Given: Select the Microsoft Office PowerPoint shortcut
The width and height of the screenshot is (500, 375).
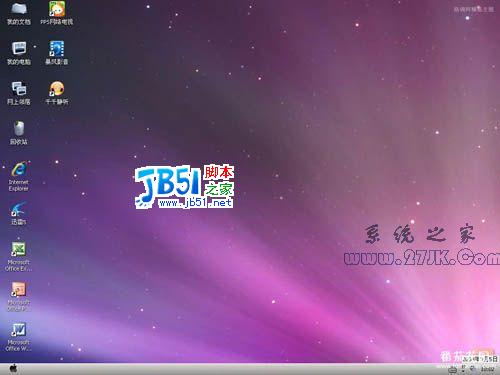Looking at the screenshot, I should (19, 297).
